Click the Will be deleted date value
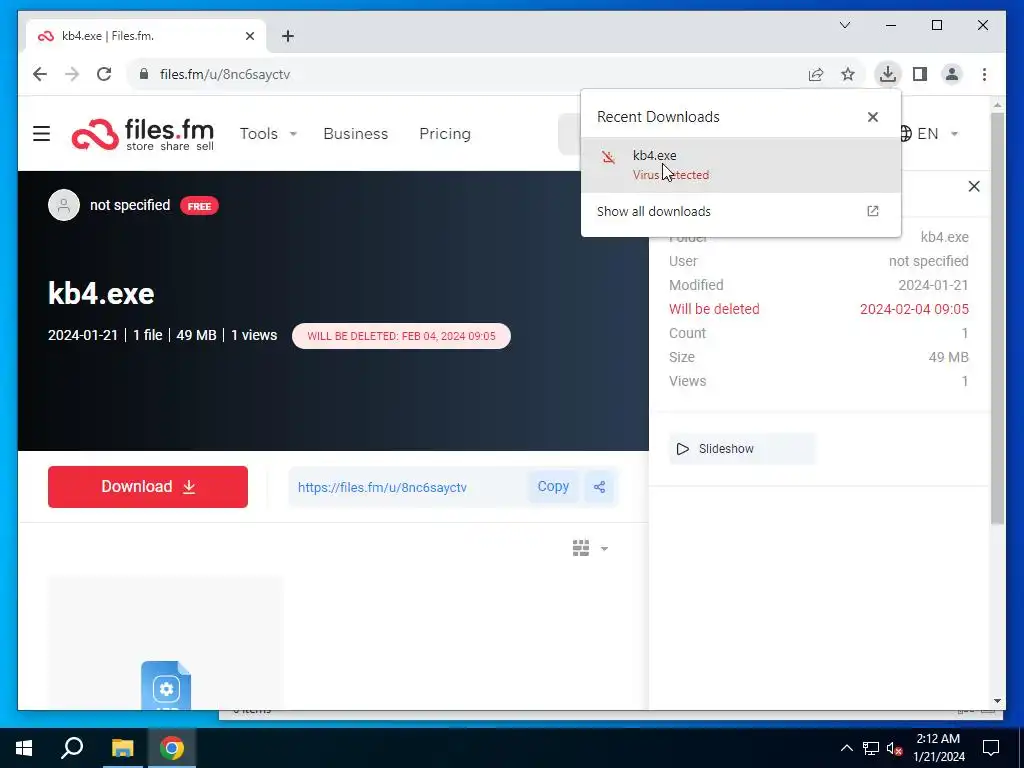The height and width of the screenshot is (768, 1024). point(914,309)
